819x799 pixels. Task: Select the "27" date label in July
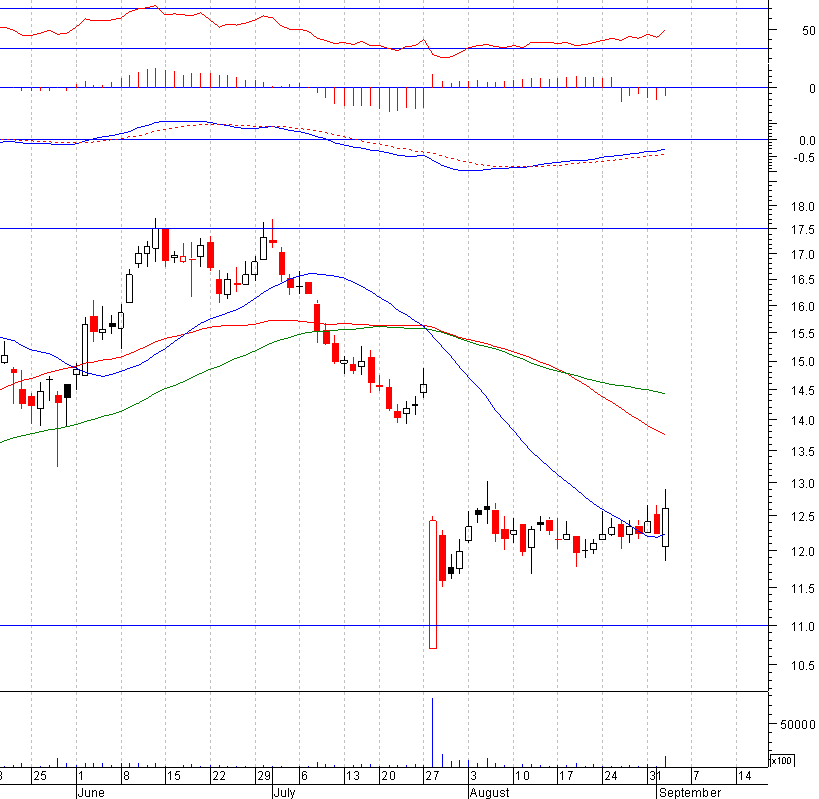click(432, 776)
